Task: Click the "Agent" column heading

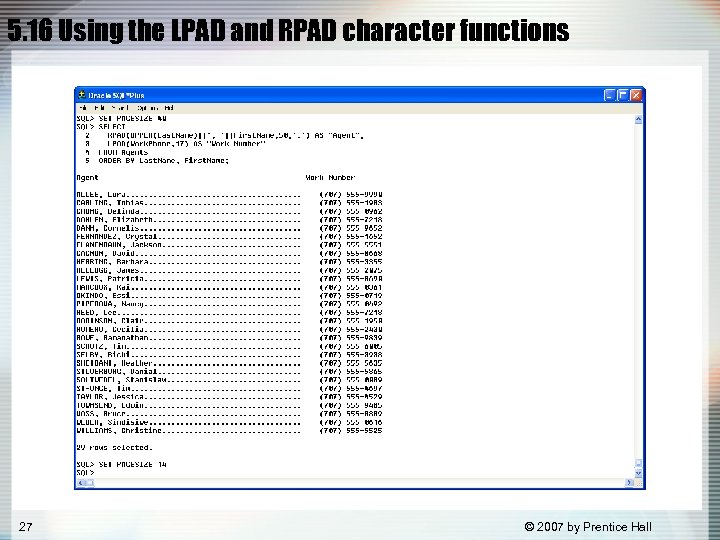Action: (x=87, y=178)
